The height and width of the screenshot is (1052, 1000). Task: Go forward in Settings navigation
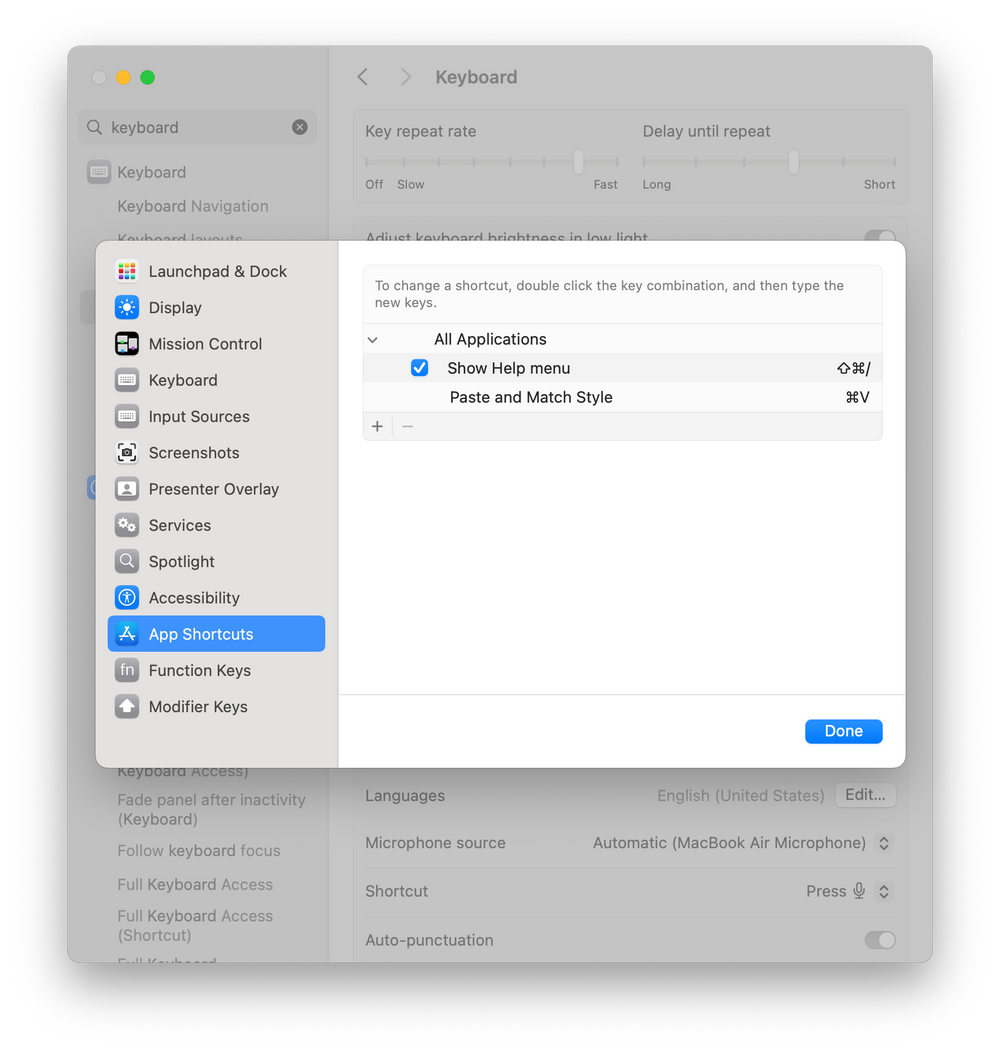(405, 77)
